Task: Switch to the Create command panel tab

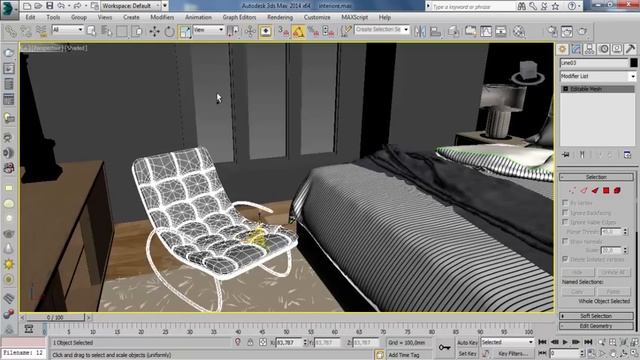Action: point(562,49)
